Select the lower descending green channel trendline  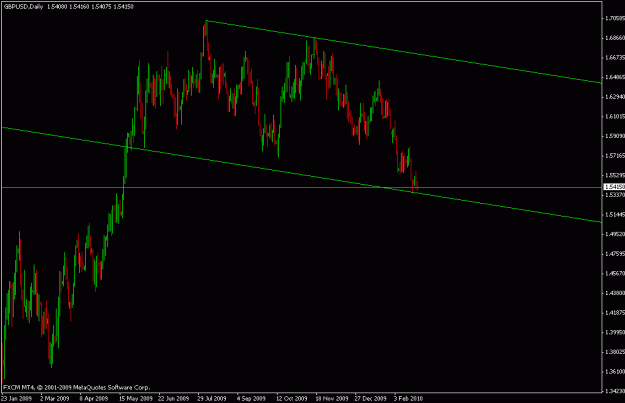point(301,175)
